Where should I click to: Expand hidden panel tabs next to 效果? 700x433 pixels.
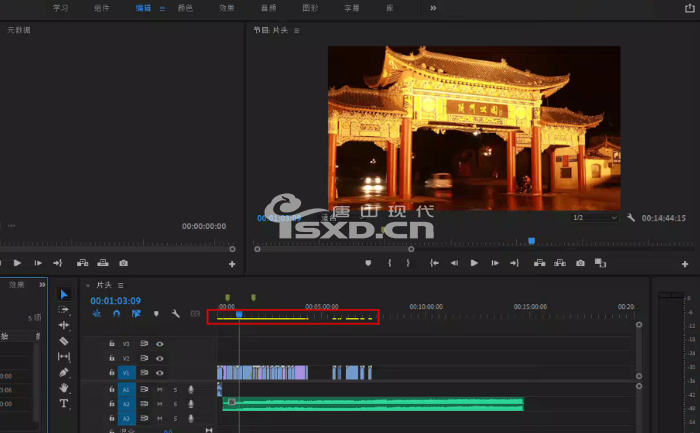click(42, 285)
